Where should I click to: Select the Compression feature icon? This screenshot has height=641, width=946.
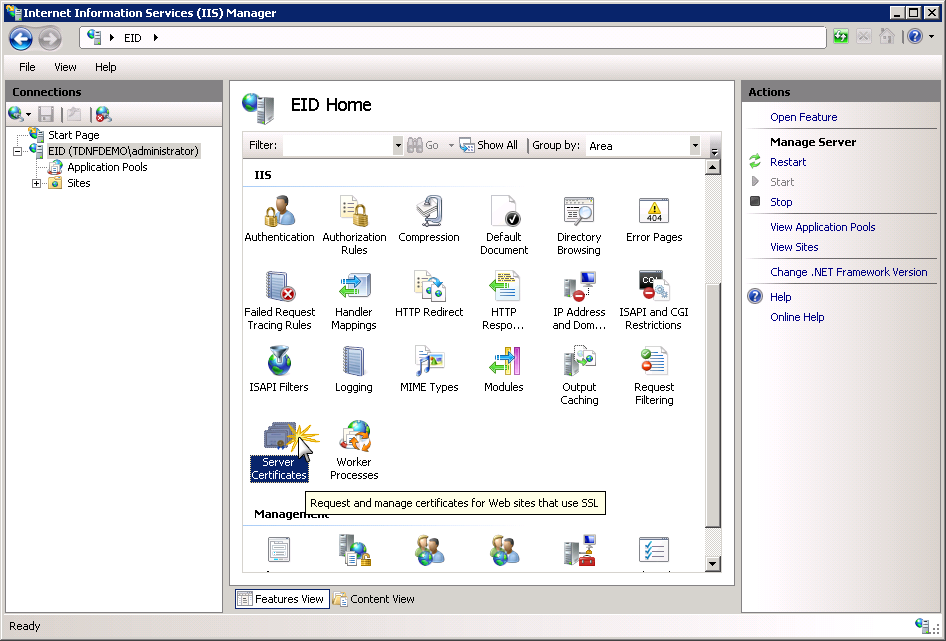click(x=429, y=214)
